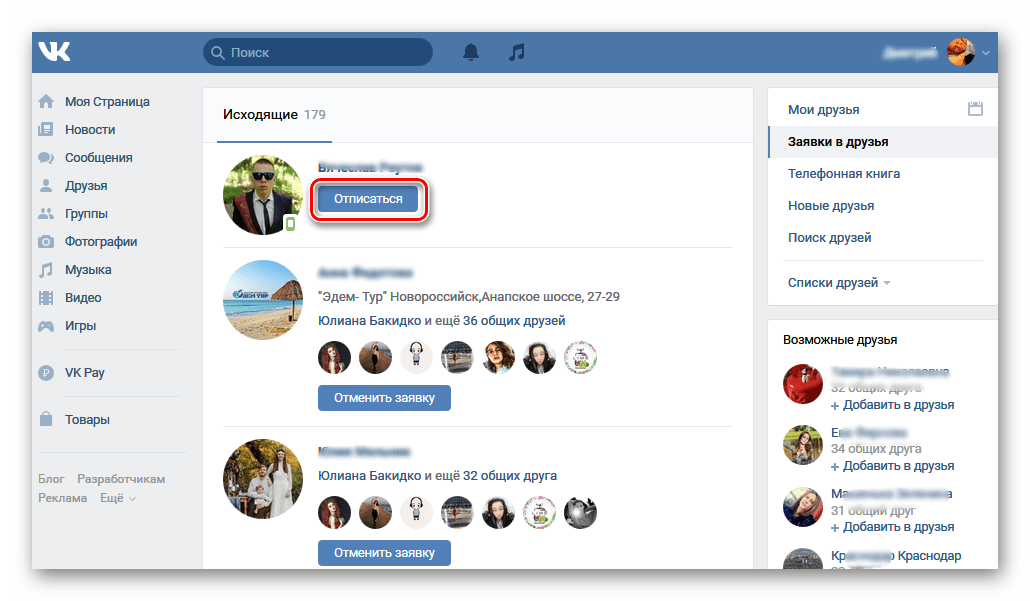Select the Моя Страница home icon
The height and width of the screenshot is (601, 1030).
pos(46,101)
